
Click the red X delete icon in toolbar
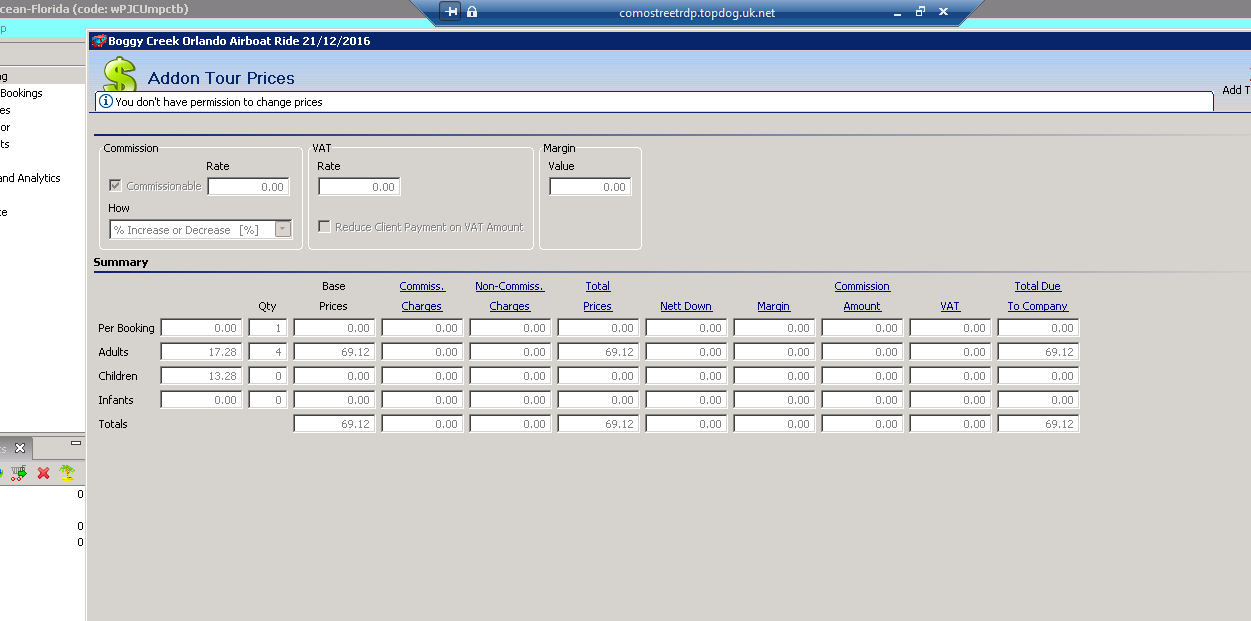tap(43, 473)
